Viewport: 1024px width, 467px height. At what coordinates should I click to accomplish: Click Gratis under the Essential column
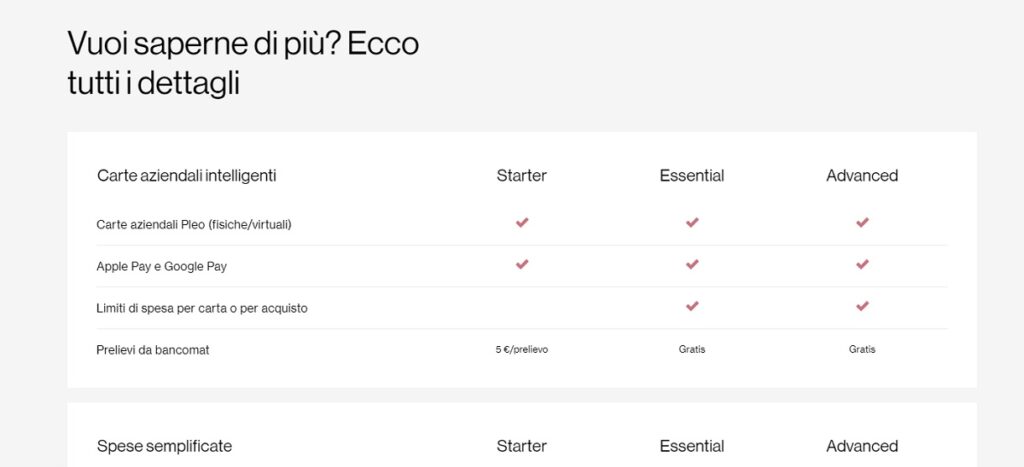(x=692, y=349)
